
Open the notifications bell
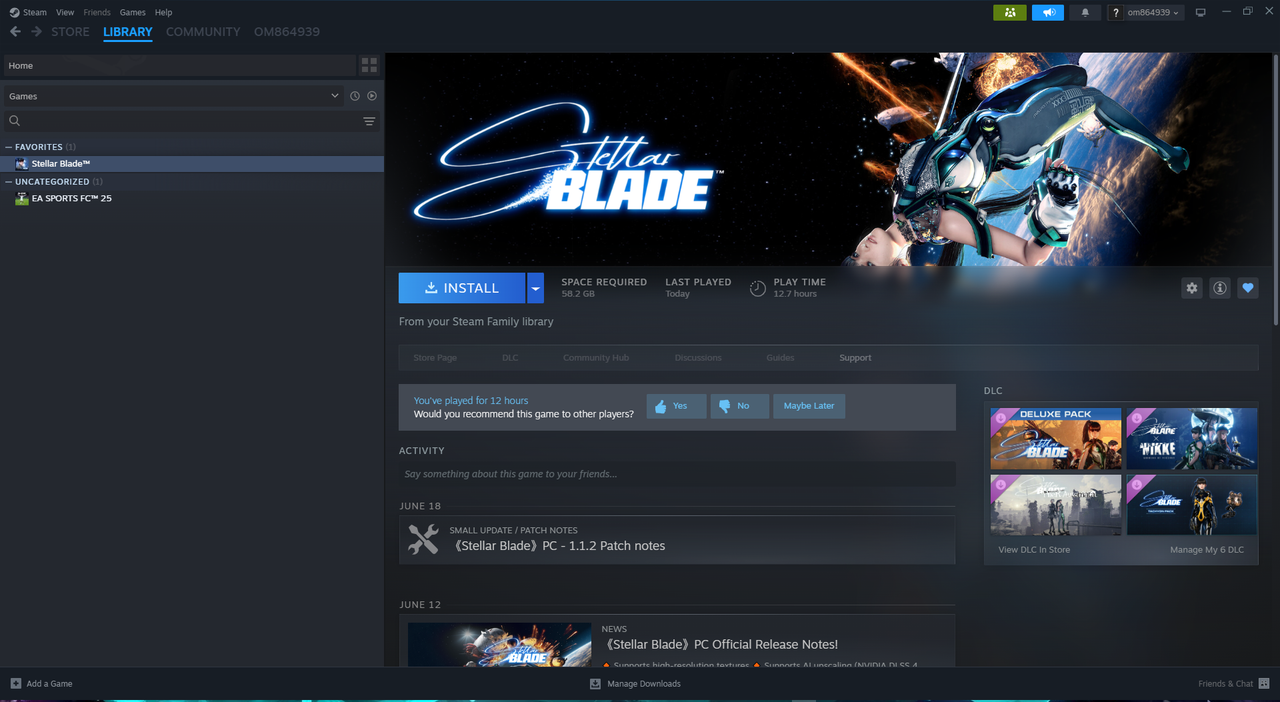1085,12
